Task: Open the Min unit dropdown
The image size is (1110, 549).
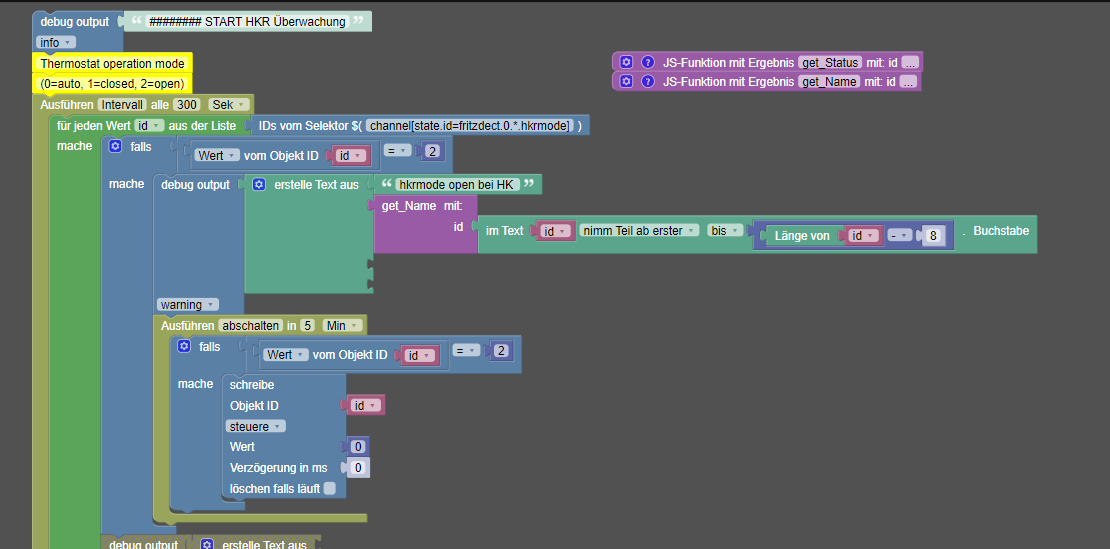Action: (x=343, y=325)
